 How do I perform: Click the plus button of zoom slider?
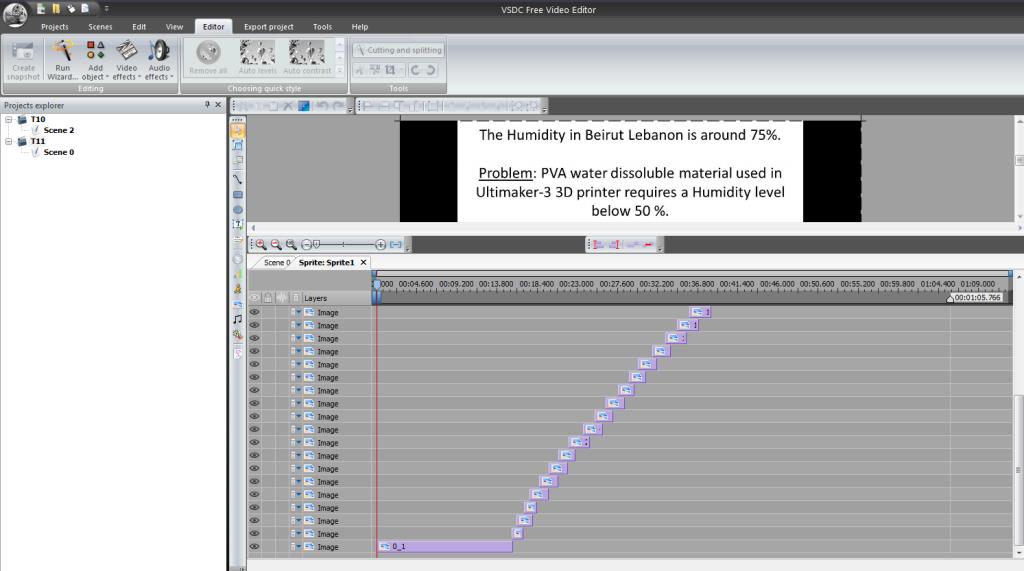tap(381, 244)
